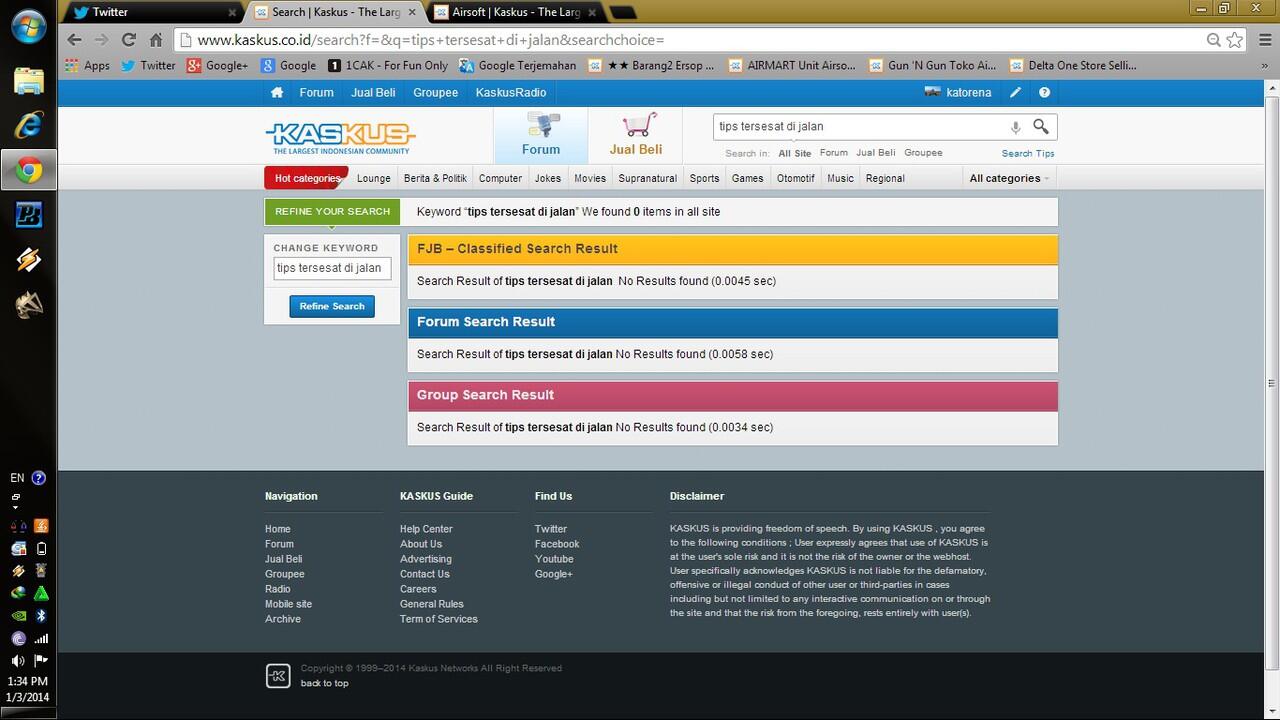
Task: Click the search magnifier button
Action: (1041, 126)
